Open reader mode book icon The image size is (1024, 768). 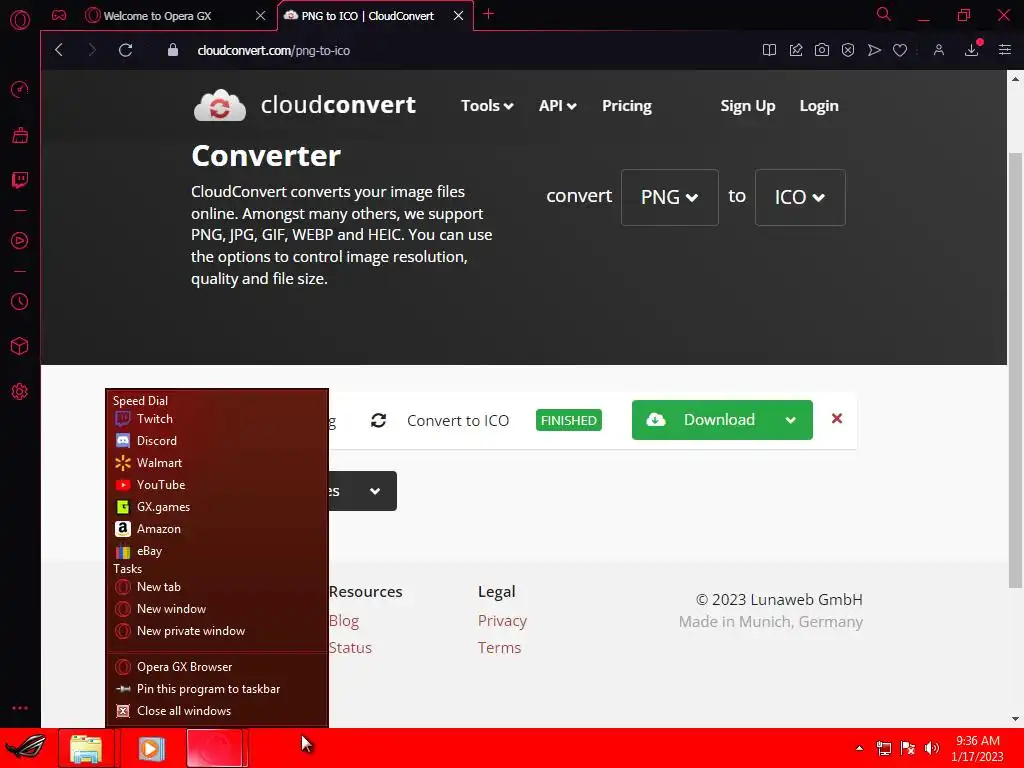pos(769,50)
